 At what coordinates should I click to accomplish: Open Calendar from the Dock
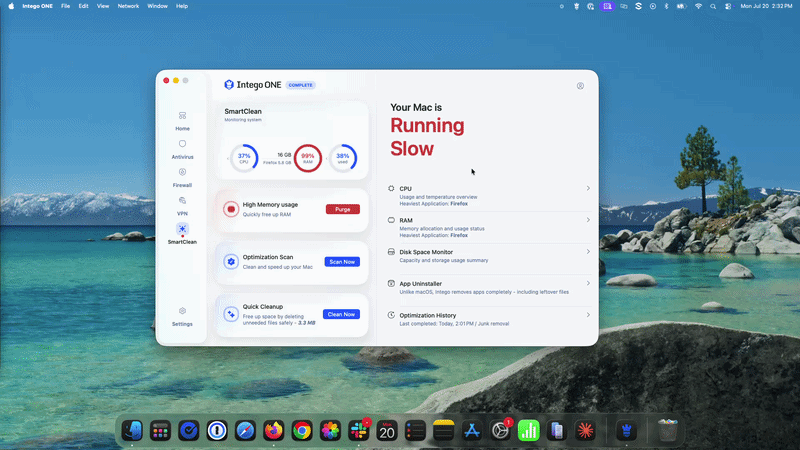tap(387, 431)
